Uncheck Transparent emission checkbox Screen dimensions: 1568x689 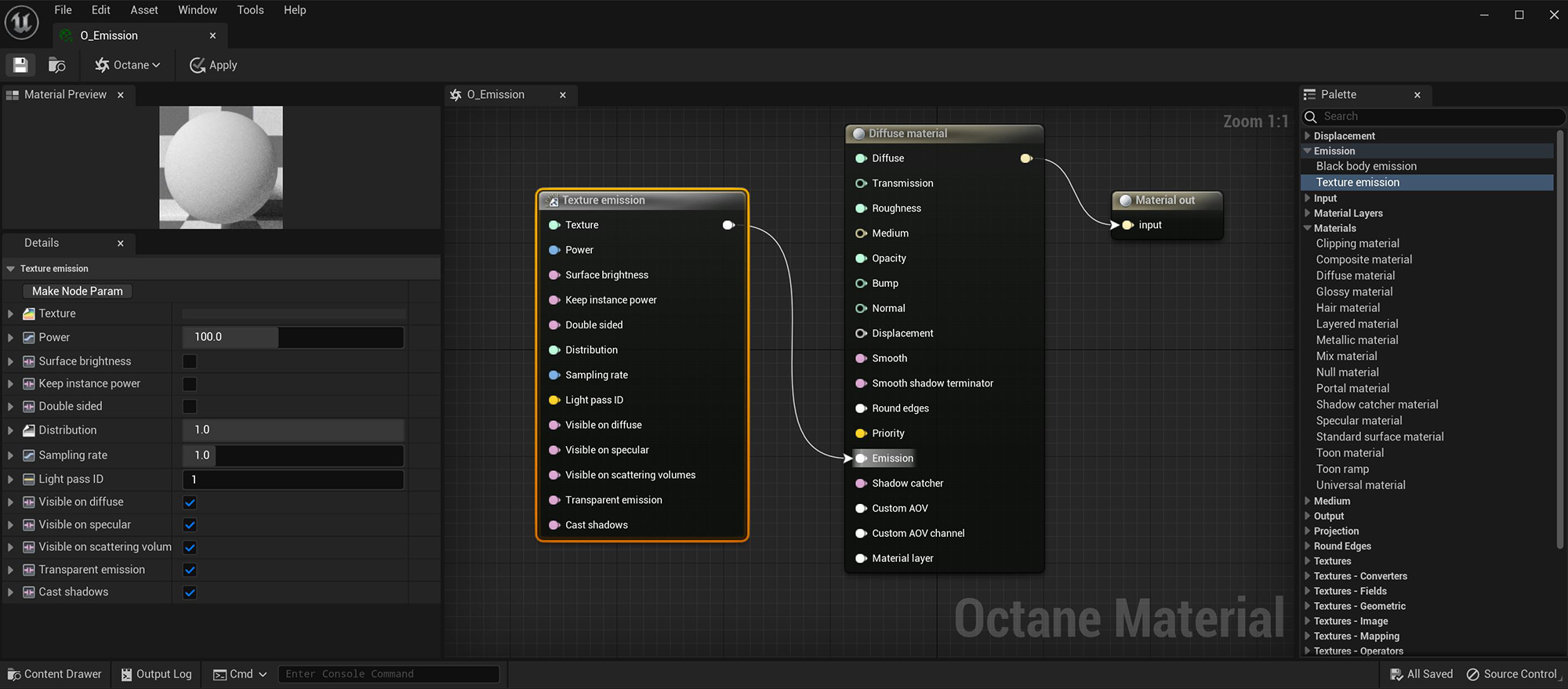click(190, 570)
